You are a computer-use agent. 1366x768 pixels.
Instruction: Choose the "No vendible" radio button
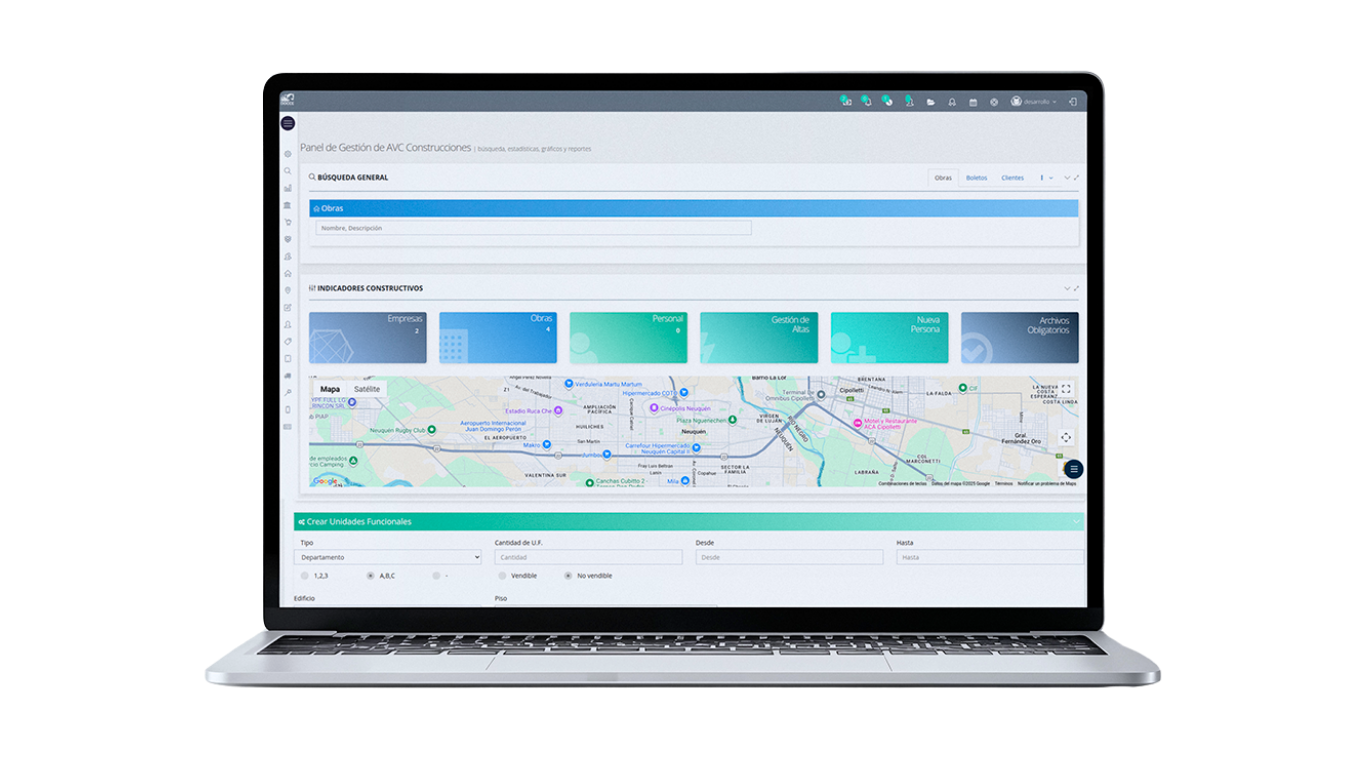click(569, 576)
